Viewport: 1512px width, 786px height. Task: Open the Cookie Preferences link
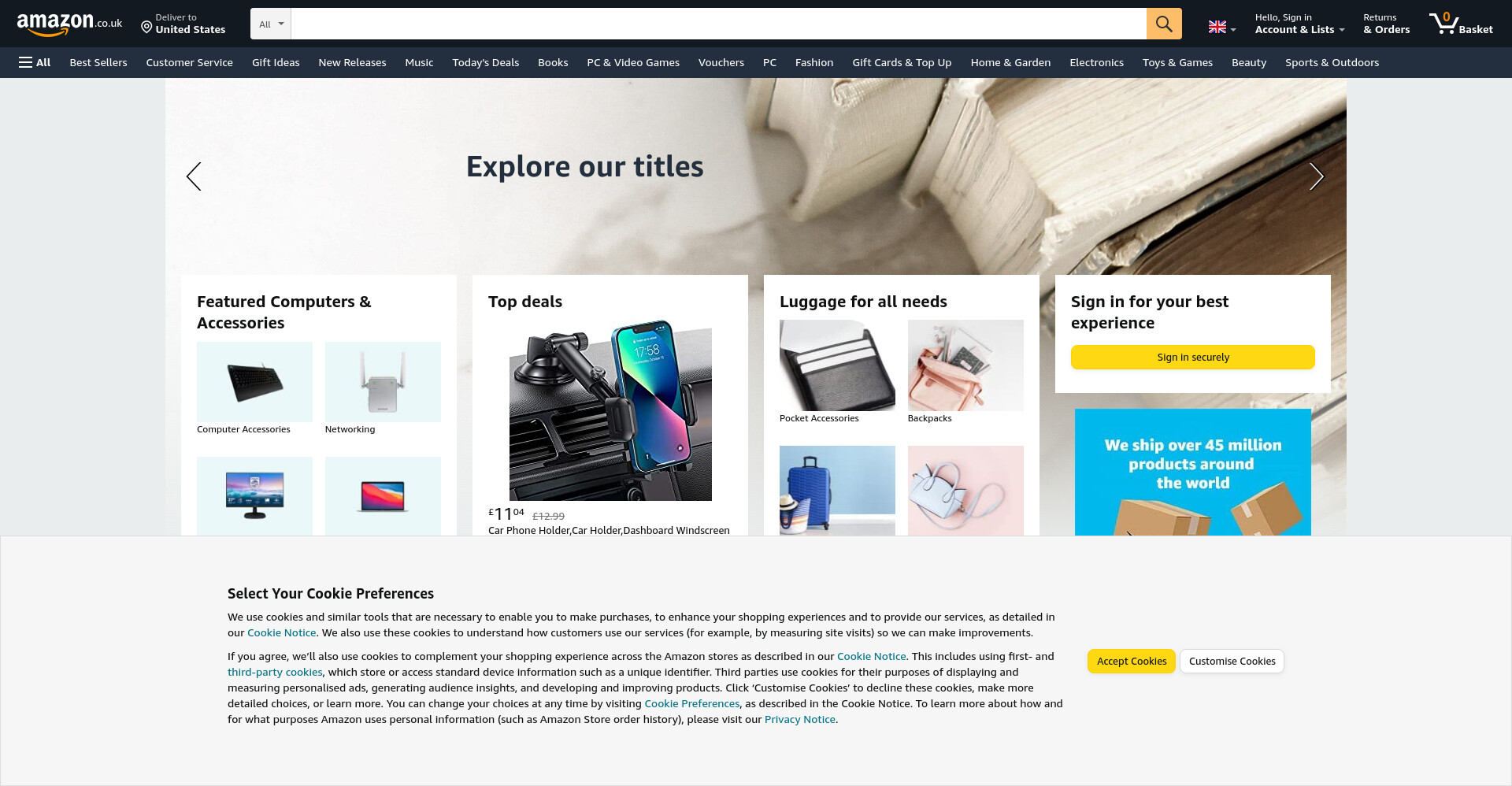click(691, 703)
